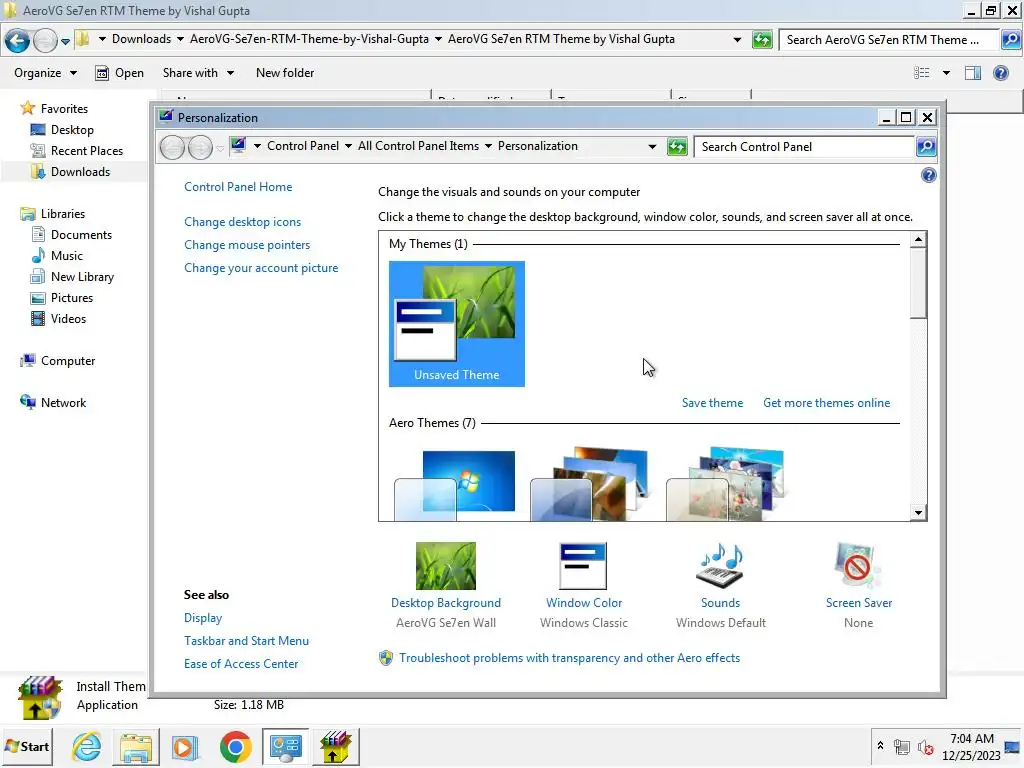Click the Search Control Panel input field
This screenshot has width=1024, height=768.
tap(804, 147)
